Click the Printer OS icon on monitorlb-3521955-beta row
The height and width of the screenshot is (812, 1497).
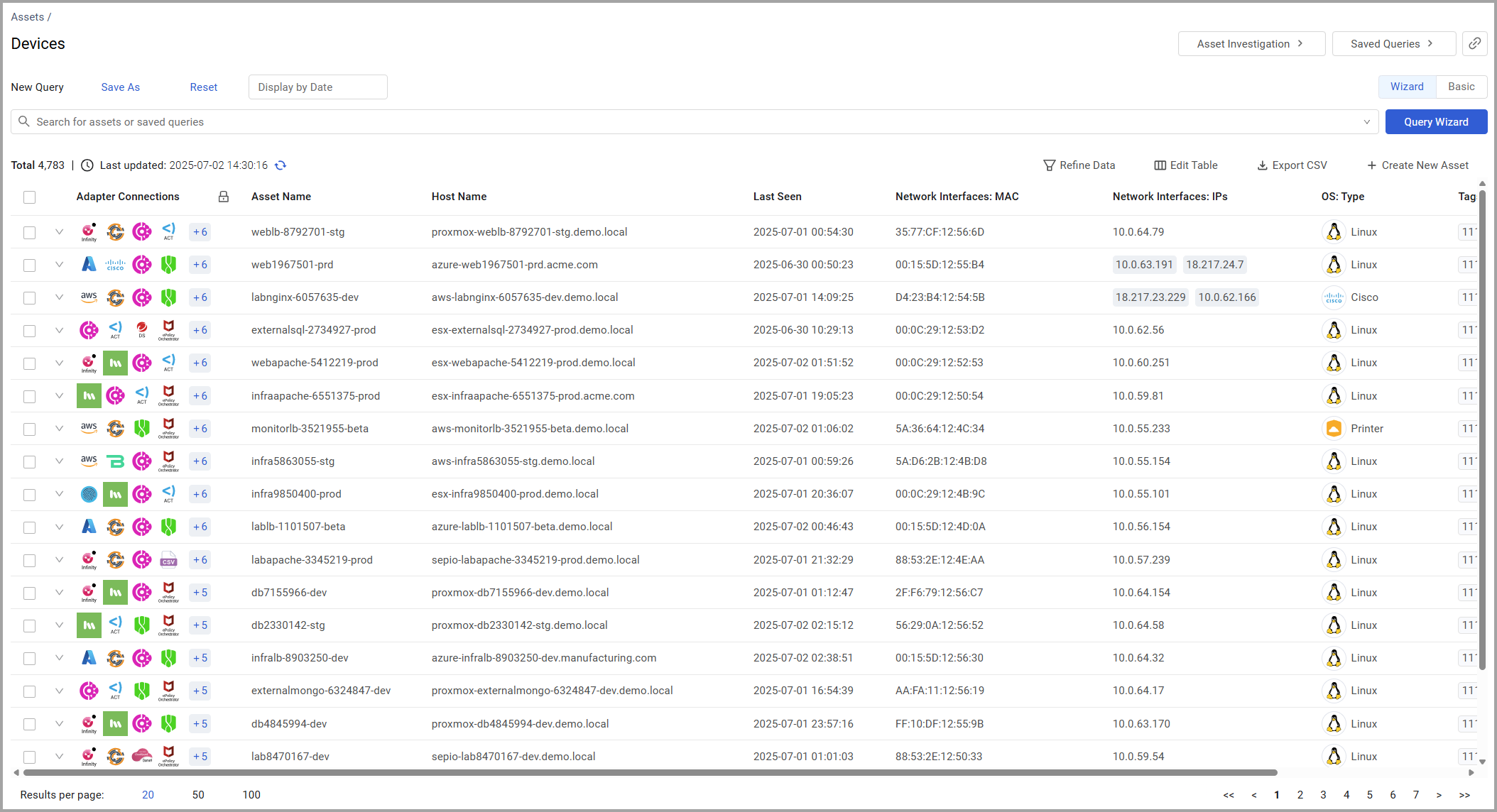tap(1334, 428)
